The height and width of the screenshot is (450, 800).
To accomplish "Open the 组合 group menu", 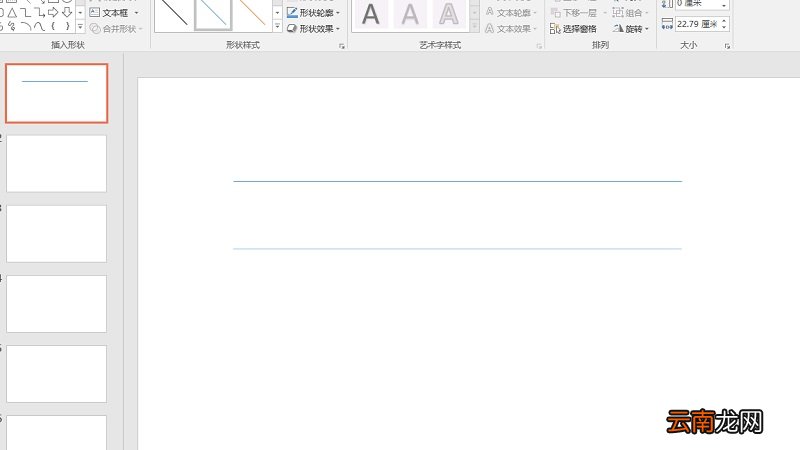I will pyautogui.click(x=631, y=12).
